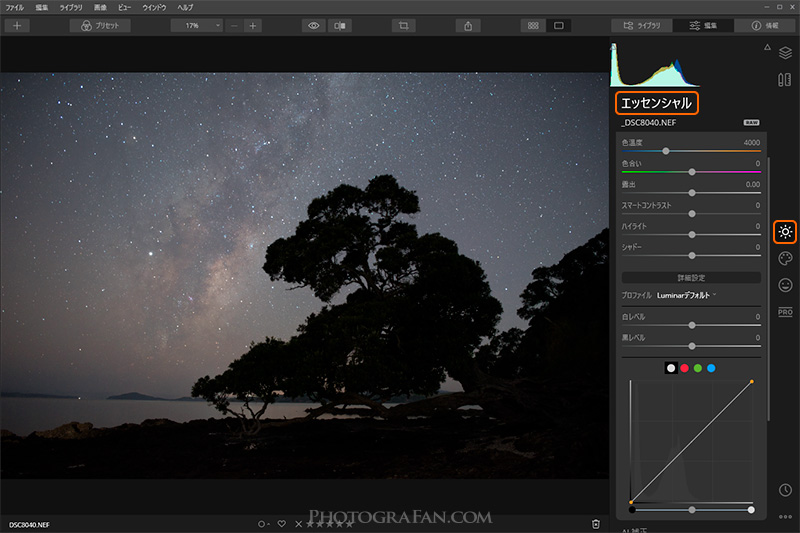Zoom out with the minus button
Screen dimensions: 800x533
click(234, 26)
